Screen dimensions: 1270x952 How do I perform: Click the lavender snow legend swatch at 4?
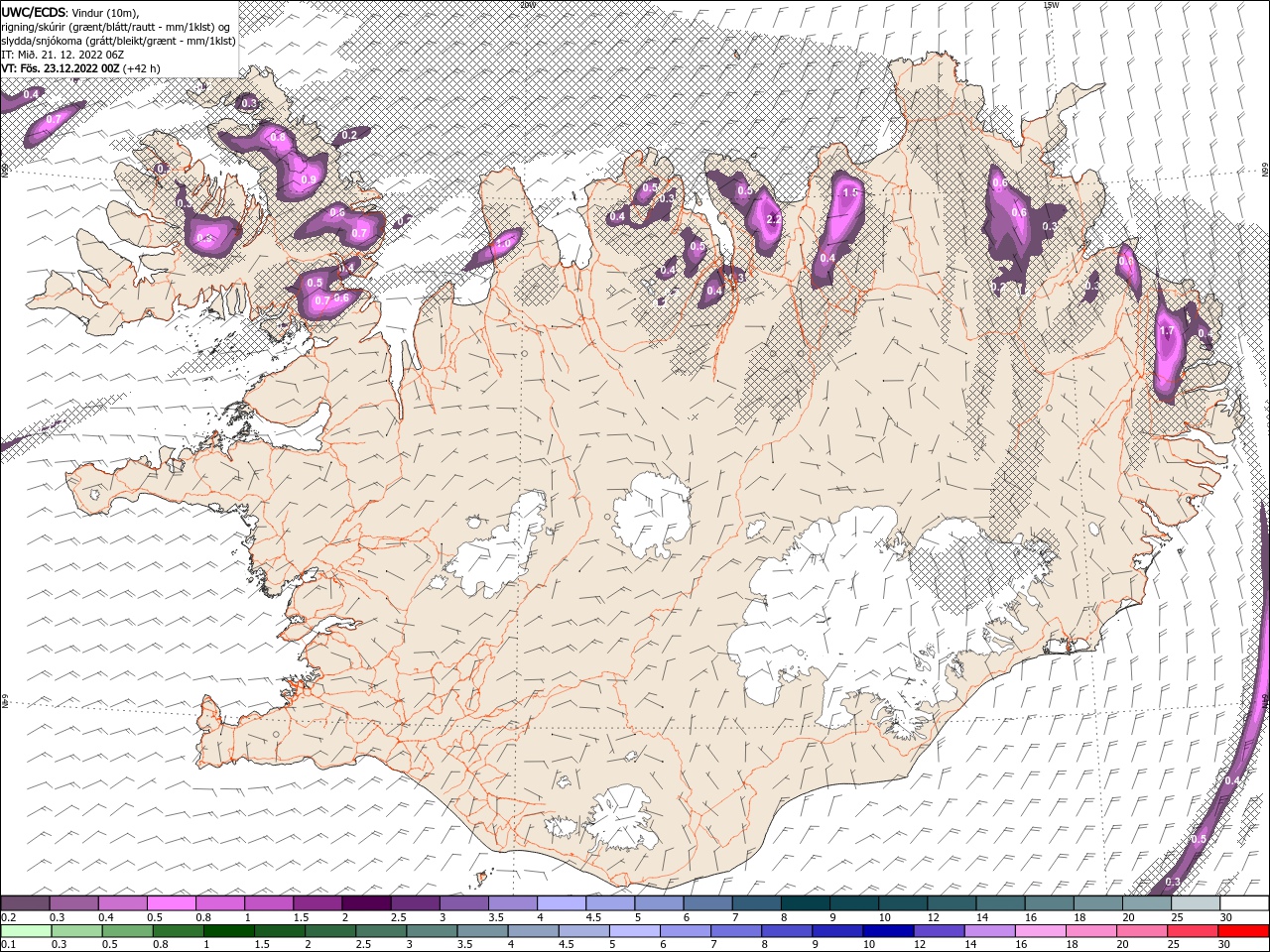561,903
